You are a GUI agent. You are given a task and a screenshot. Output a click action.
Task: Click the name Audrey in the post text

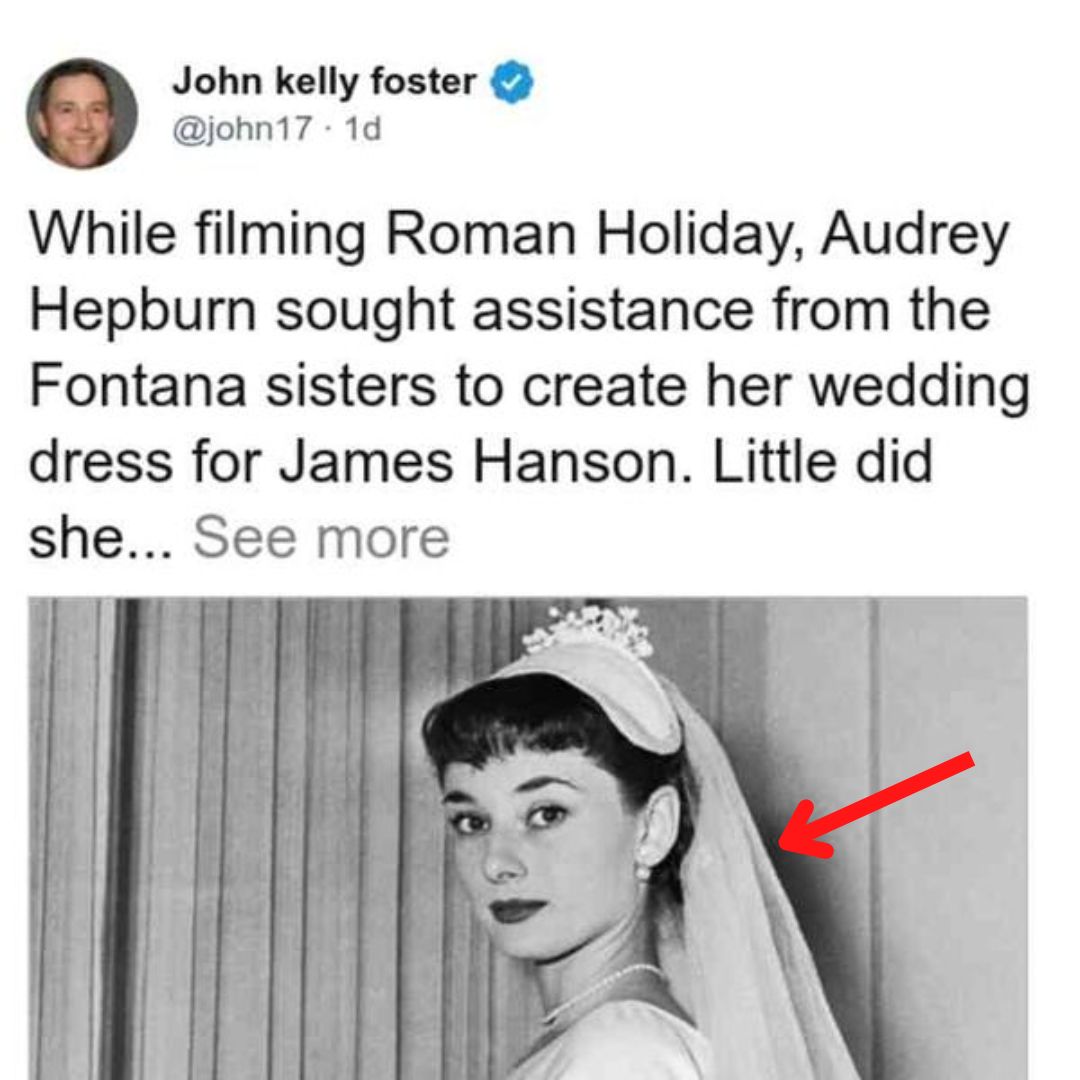pyautogui.click(x=915, y=234)
